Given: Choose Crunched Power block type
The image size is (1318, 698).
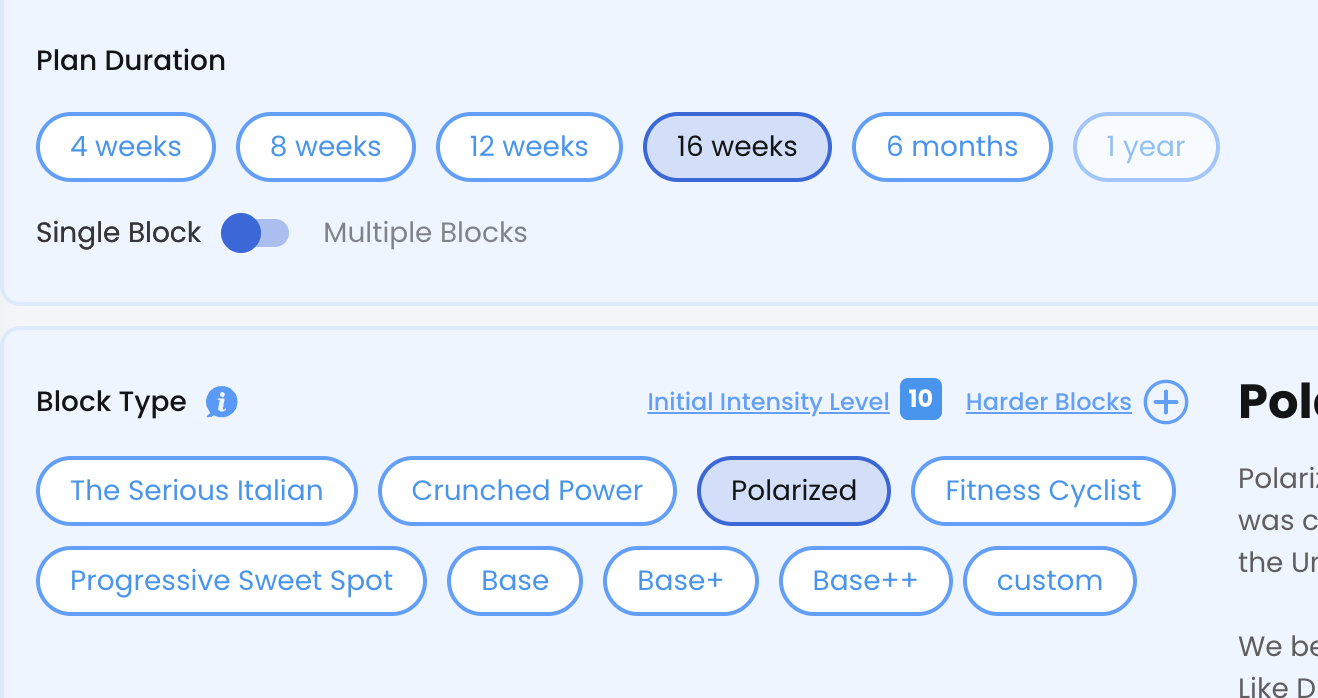Looking at the screenshot, I should (527, 491).
